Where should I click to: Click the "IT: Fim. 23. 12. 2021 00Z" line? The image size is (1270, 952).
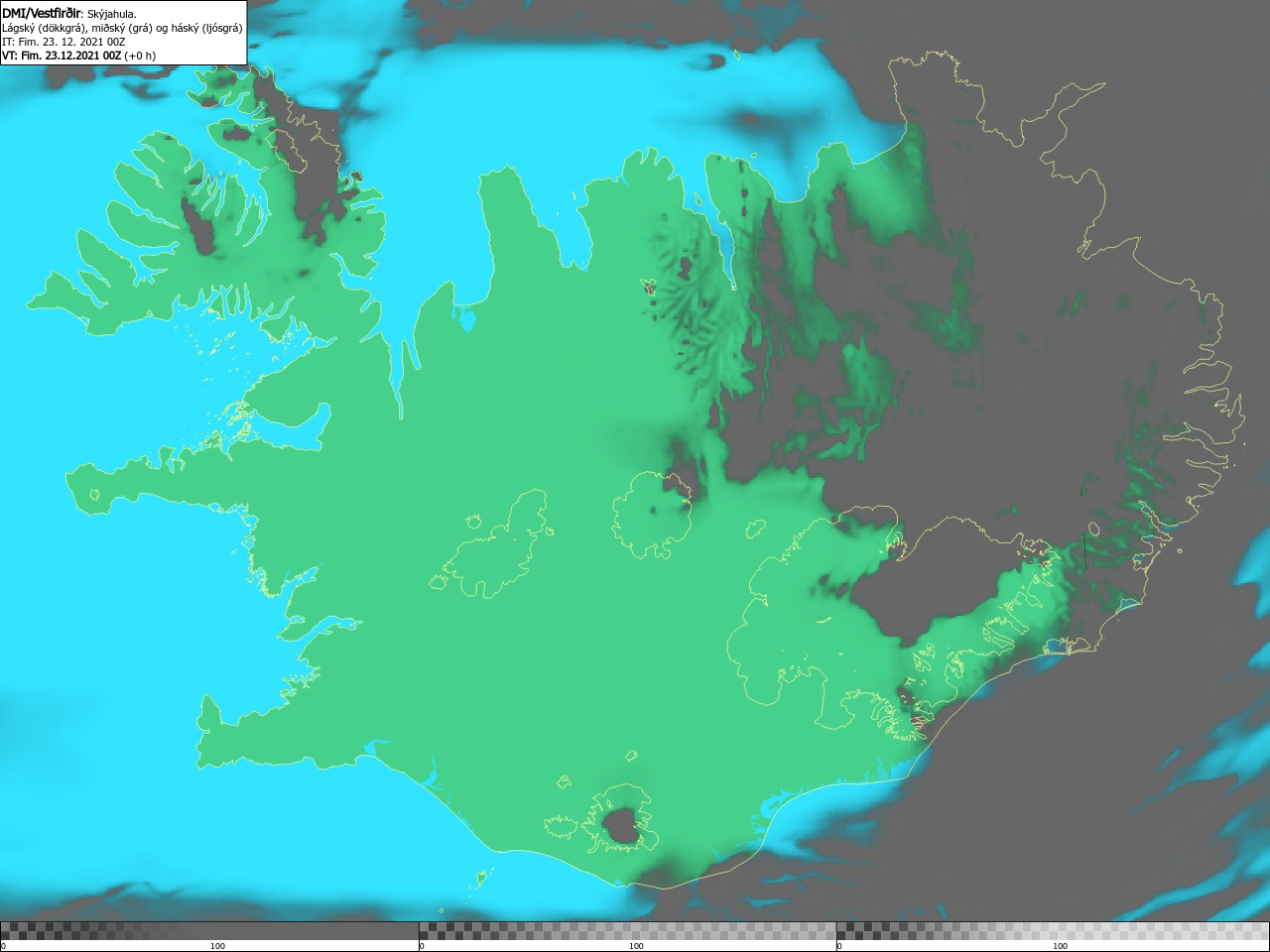tap(63, 42)
